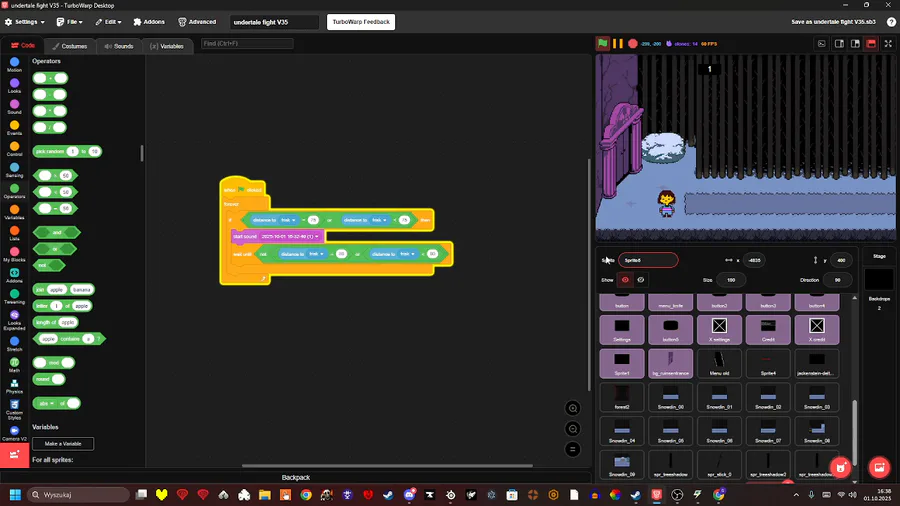This screenshot has width=900, height=506.
Task: Click the sprite list vertical scrollbar
Action: coord(855,432)
